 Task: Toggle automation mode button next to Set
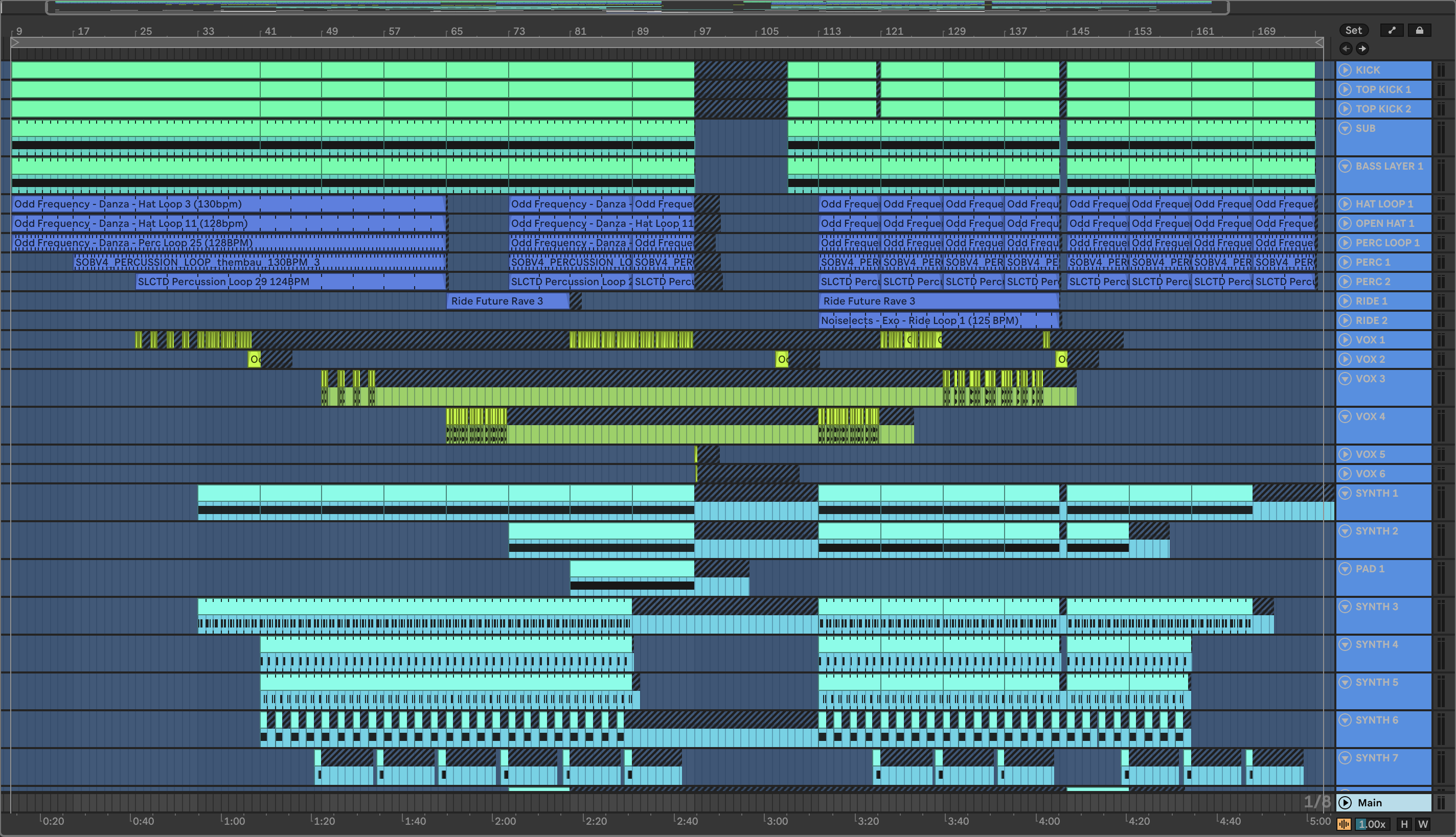coord(1392,31)
